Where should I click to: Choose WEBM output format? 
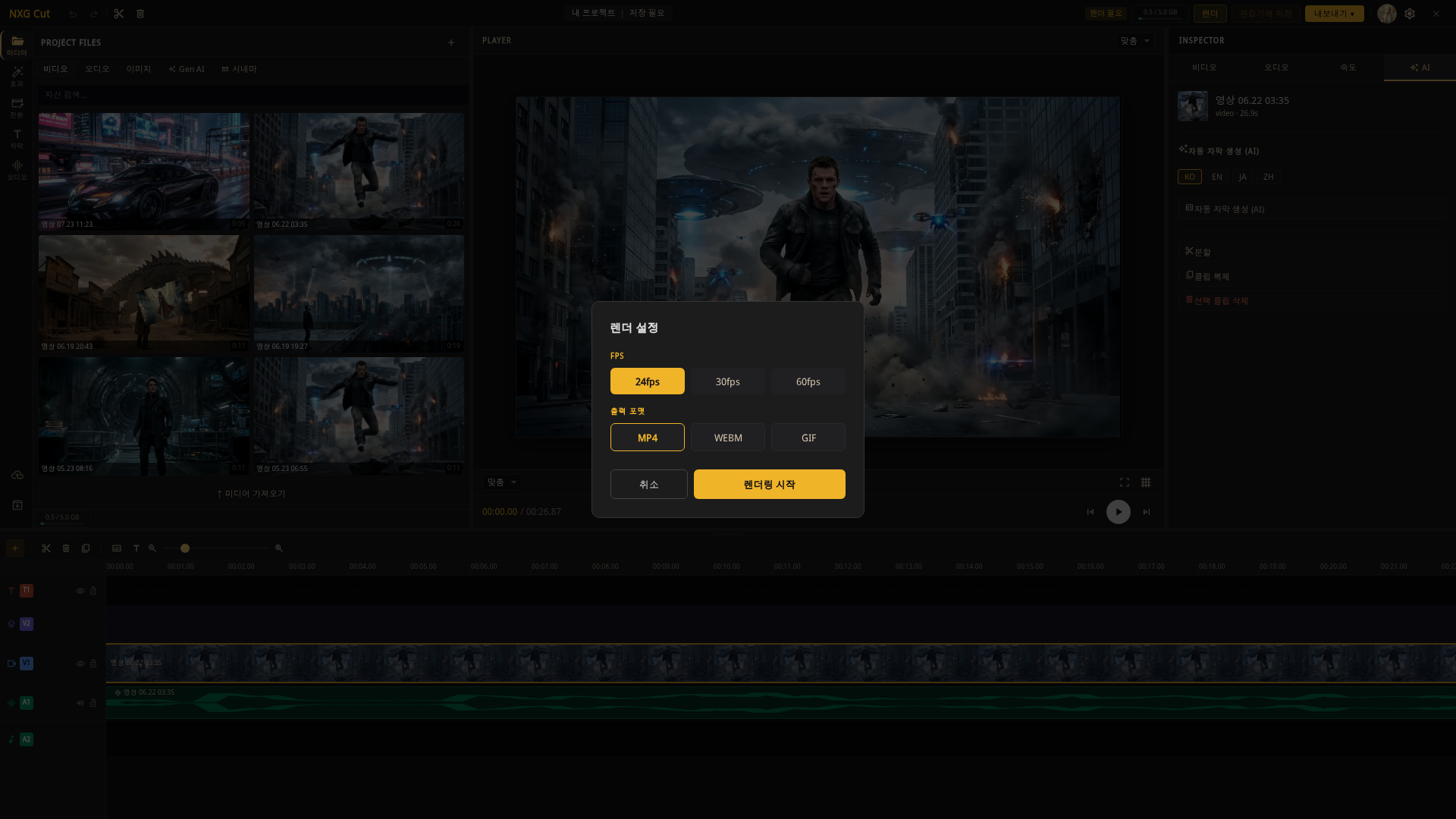(728, 438)
